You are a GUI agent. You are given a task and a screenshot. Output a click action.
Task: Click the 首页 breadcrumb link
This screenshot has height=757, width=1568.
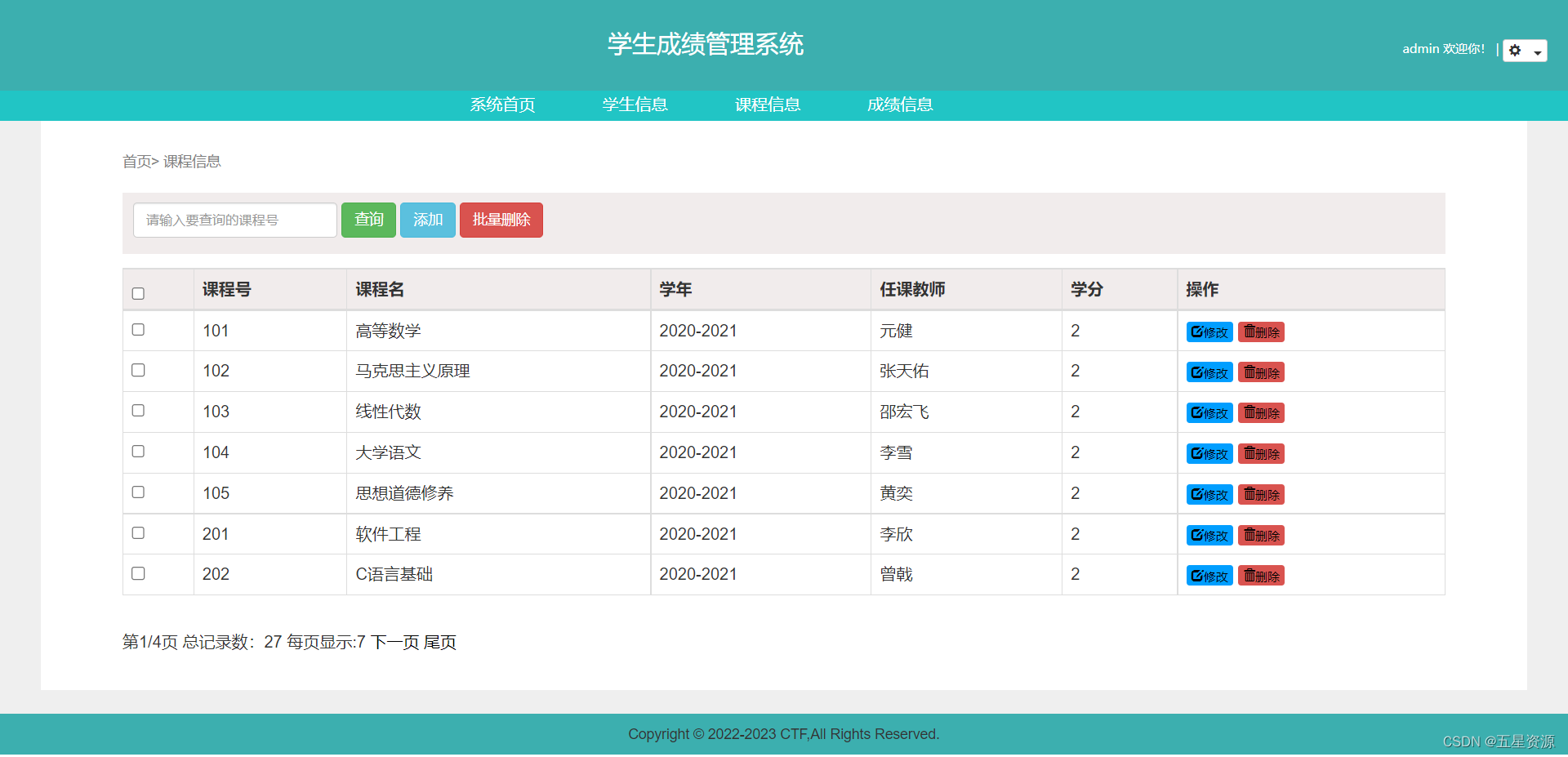(x=136, y=162)
